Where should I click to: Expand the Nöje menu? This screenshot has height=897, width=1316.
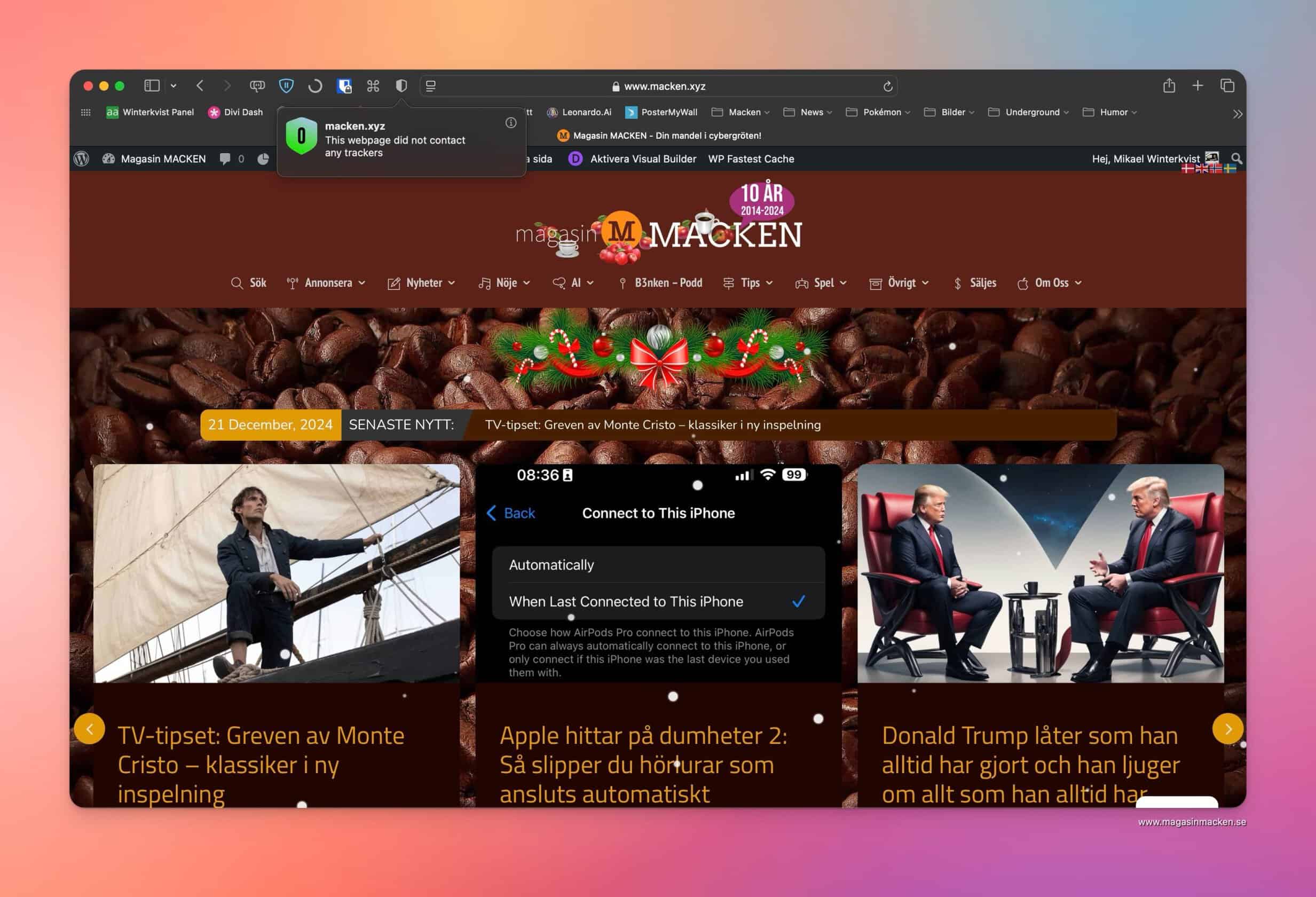click(x=504, y=283)
